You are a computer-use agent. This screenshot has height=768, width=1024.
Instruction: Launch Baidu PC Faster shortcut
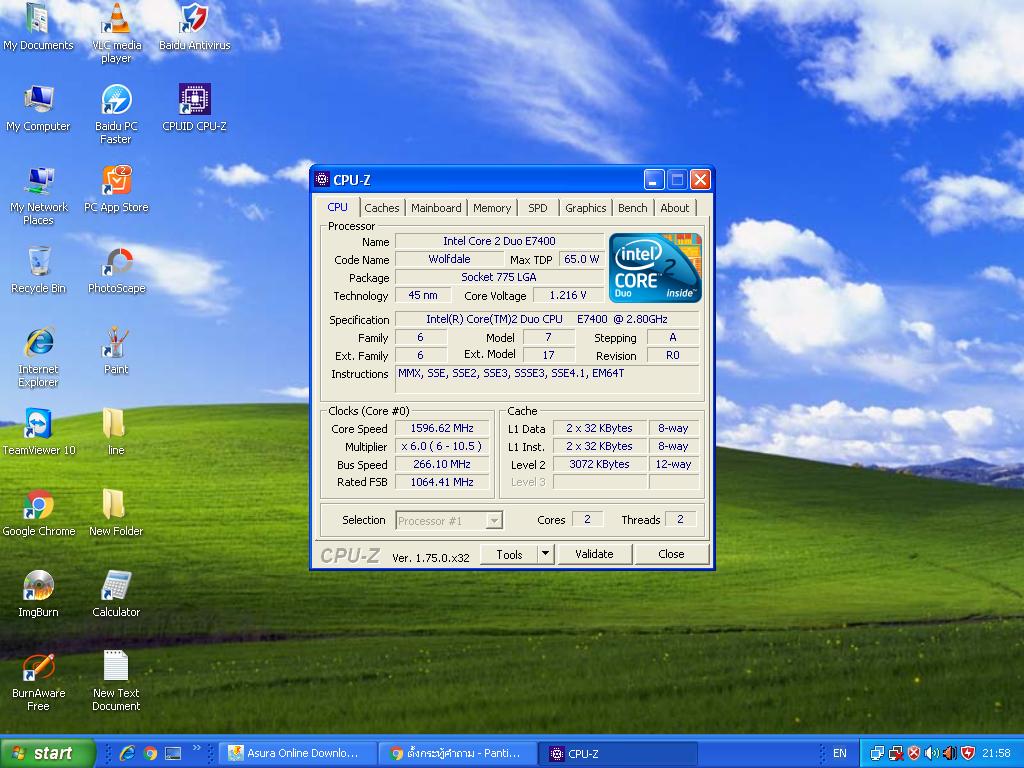116,114
